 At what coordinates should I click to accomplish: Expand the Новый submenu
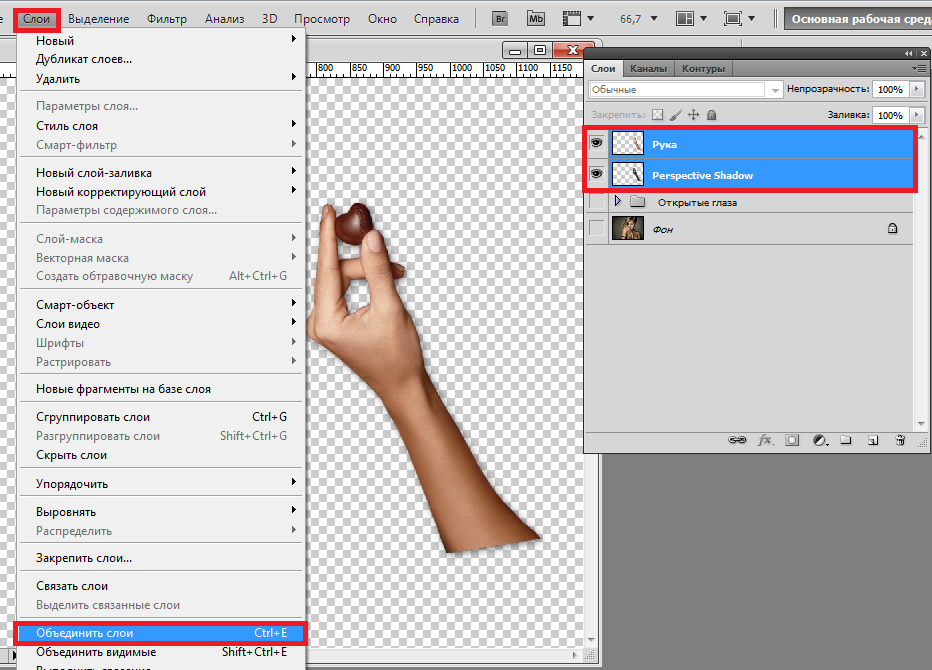[162, 40]
